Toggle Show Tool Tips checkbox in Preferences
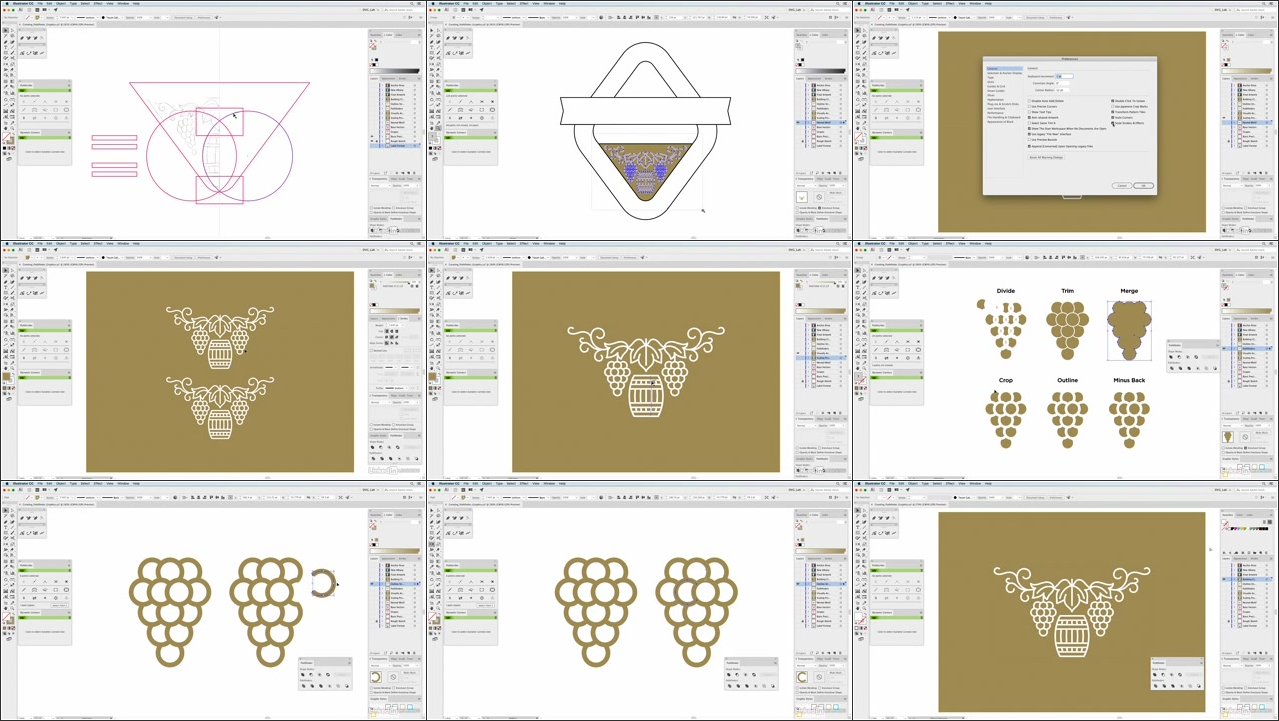1279x721 pixels. (x=1029, y=112)
